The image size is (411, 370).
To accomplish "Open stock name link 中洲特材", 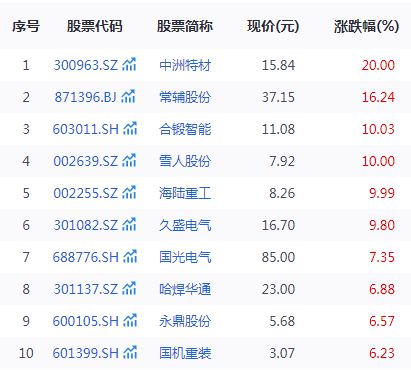I will coord(185,65).
